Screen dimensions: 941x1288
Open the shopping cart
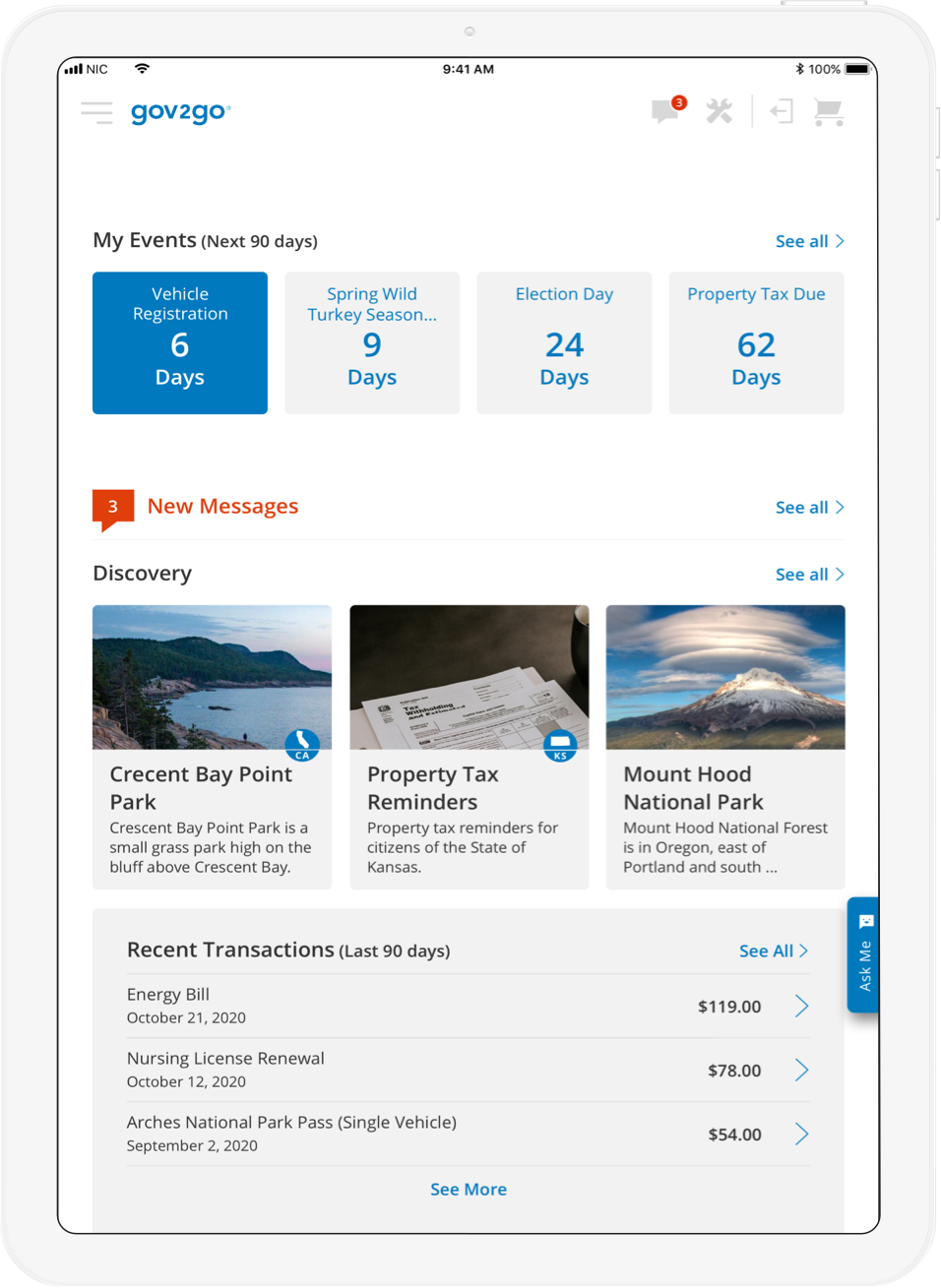click(829, 112)
